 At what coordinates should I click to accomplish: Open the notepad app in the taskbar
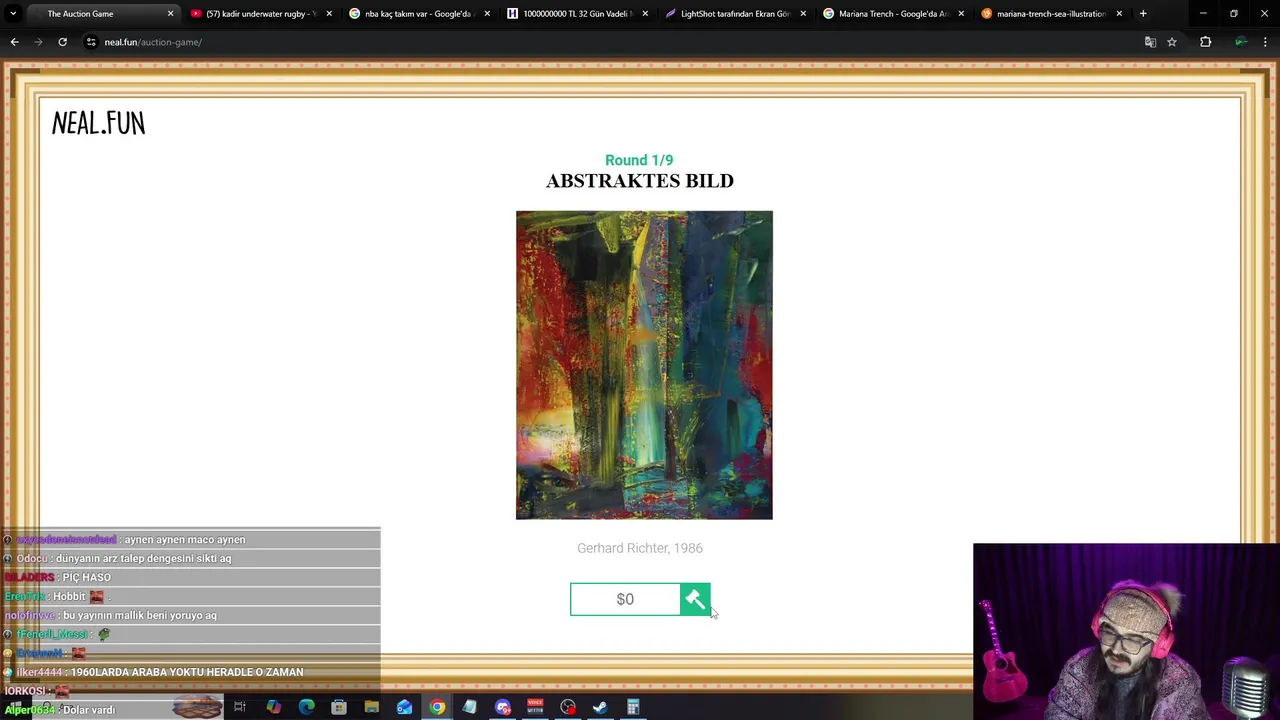tap(469, 707)
